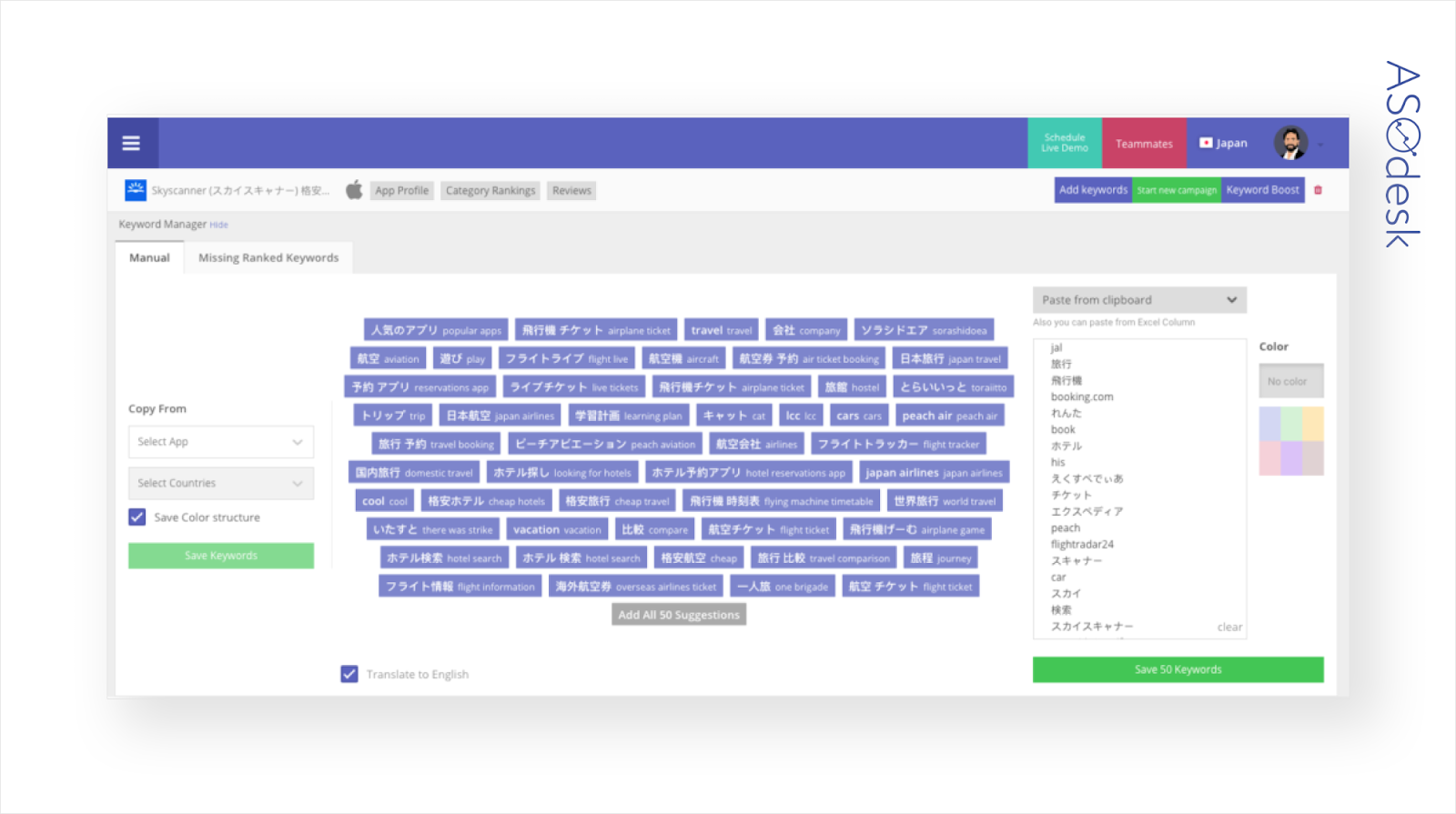Screen dimensions: 1456x814
Task: Uncheck Translate to English checkbox
Action: point(349,674)
